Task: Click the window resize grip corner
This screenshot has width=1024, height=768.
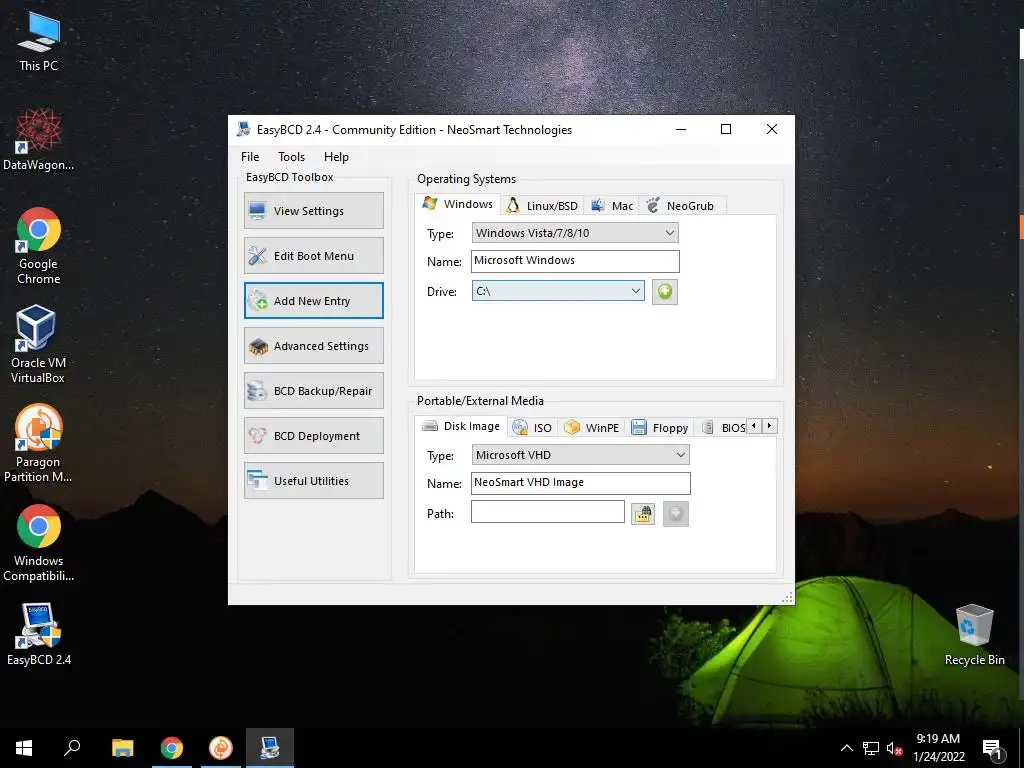Action: tap(788, 597)
